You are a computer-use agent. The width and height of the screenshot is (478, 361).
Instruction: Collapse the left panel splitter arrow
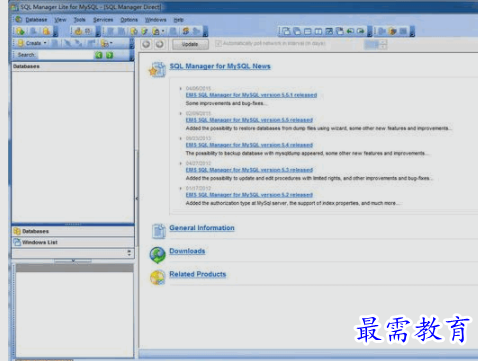137,199
